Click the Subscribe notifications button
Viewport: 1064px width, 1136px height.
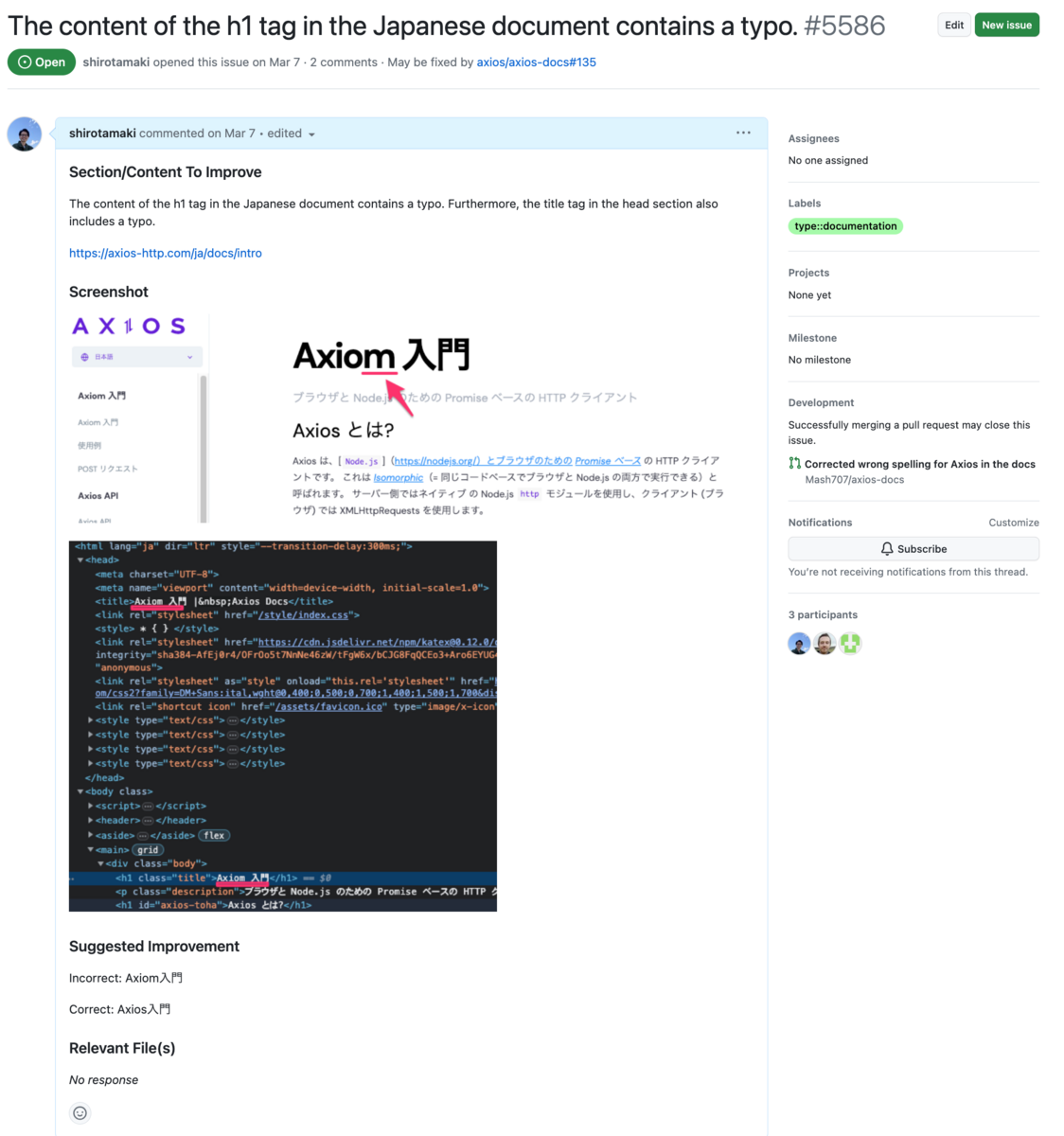click(x=913, y=549)
